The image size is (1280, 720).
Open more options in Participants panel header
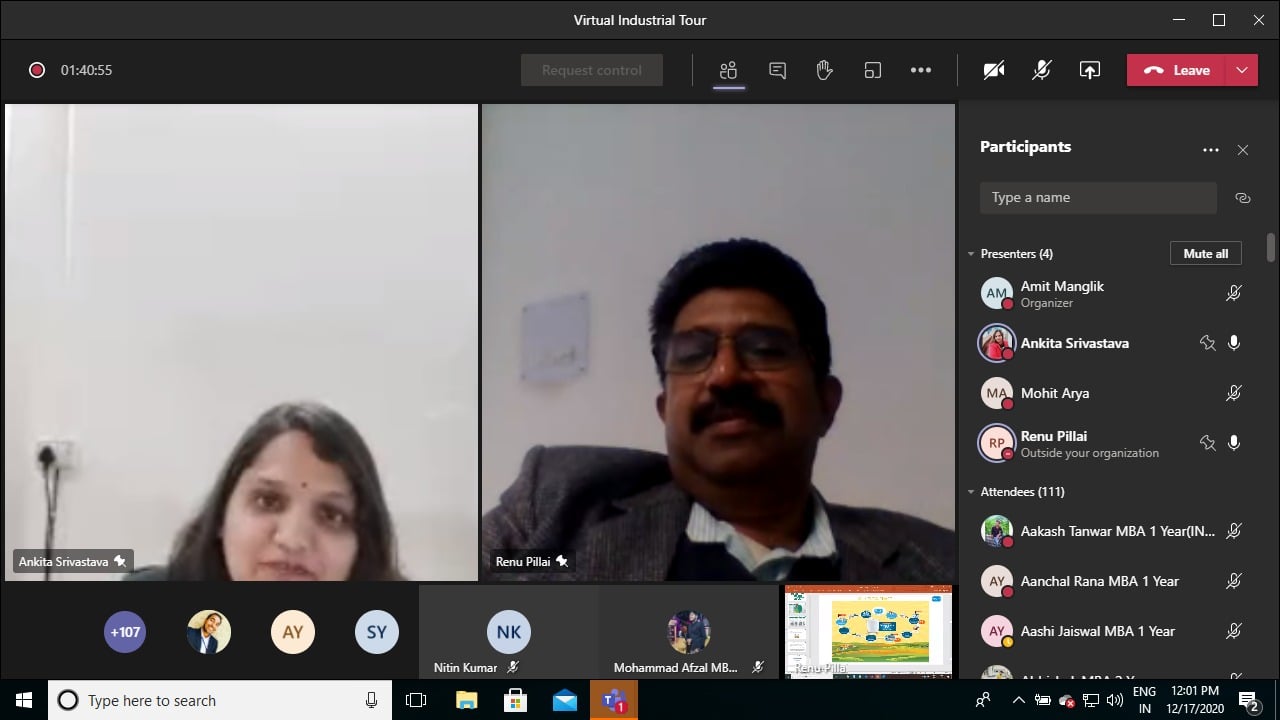[1211, 150]
